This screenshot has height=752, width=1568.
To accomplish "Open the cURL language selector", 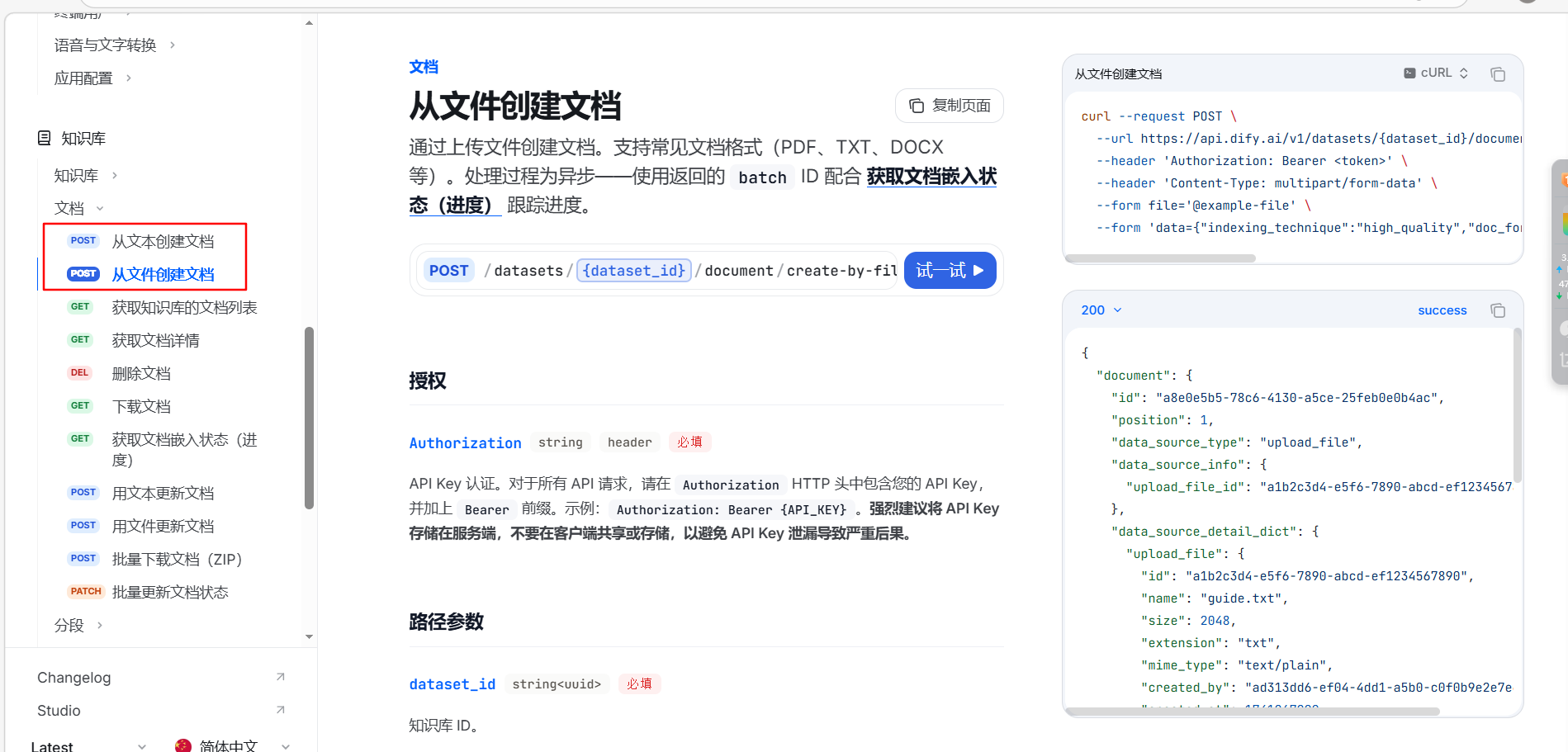I will pos(1436,73).
